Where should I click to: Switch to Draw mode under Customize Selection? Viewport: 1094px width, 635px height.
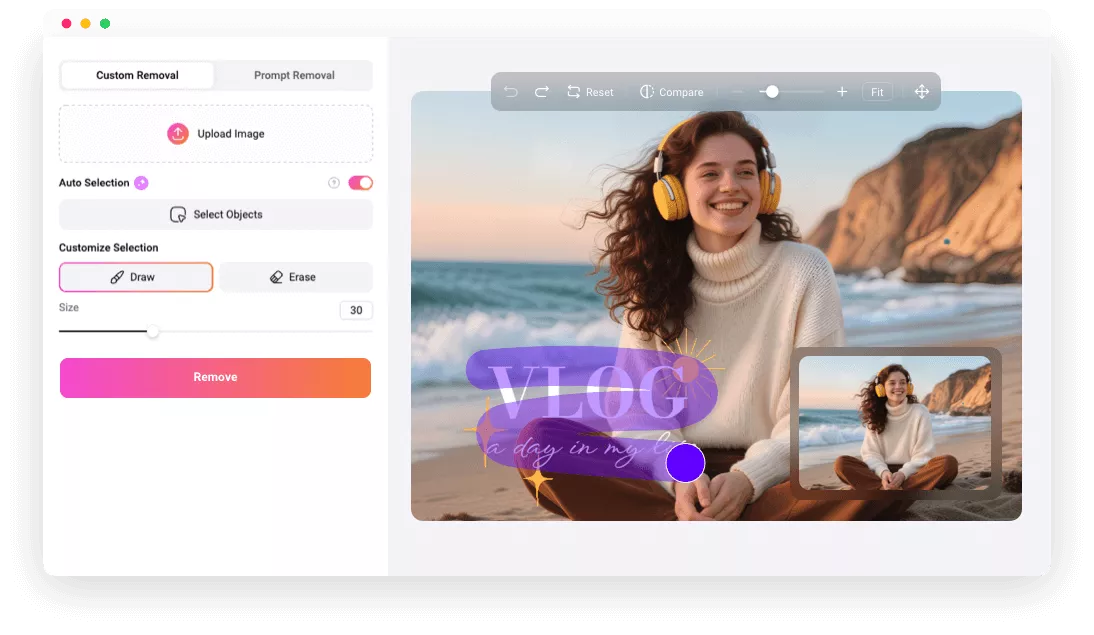136,277
